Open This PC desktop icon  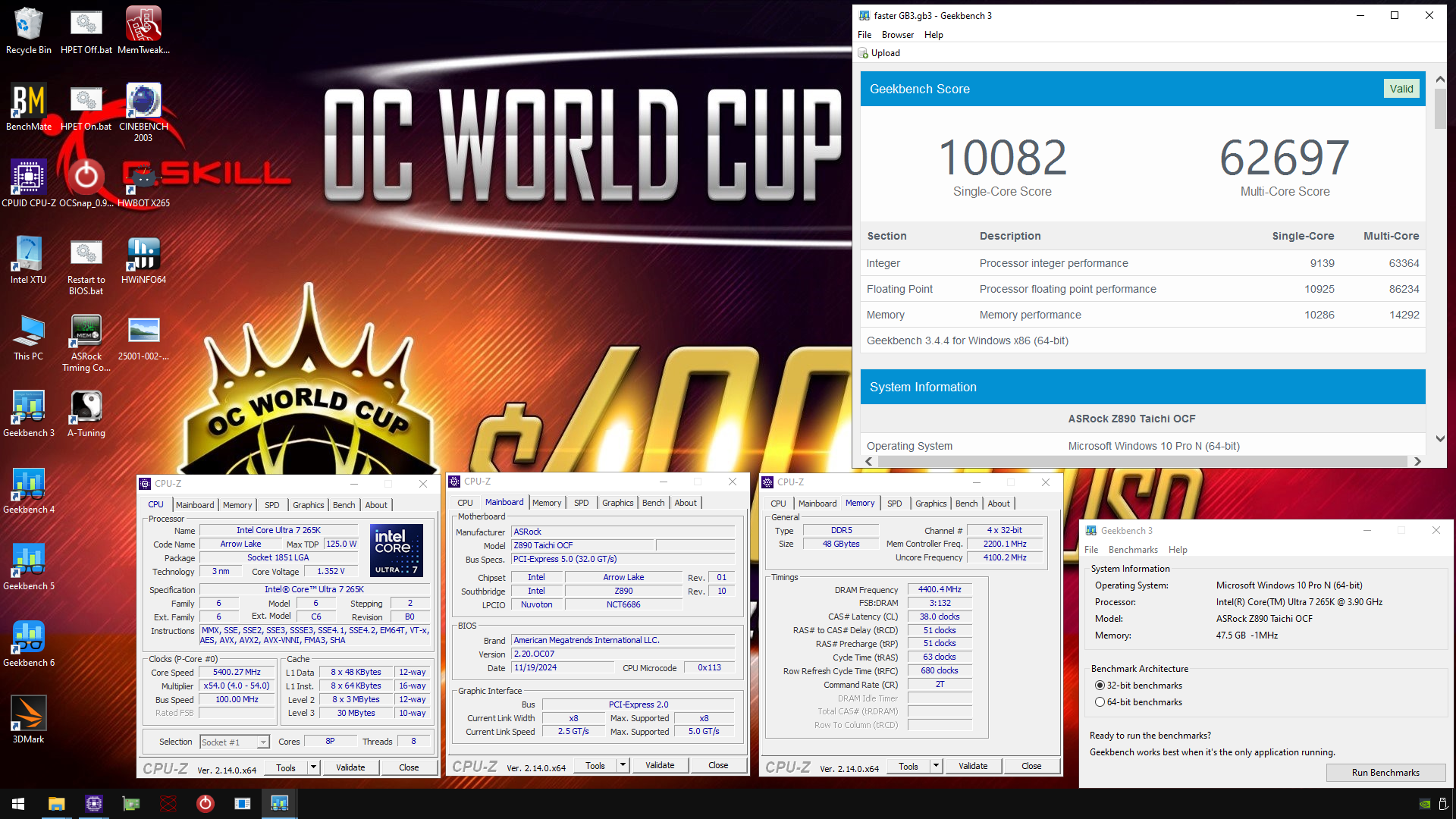(x=28, y=337)
